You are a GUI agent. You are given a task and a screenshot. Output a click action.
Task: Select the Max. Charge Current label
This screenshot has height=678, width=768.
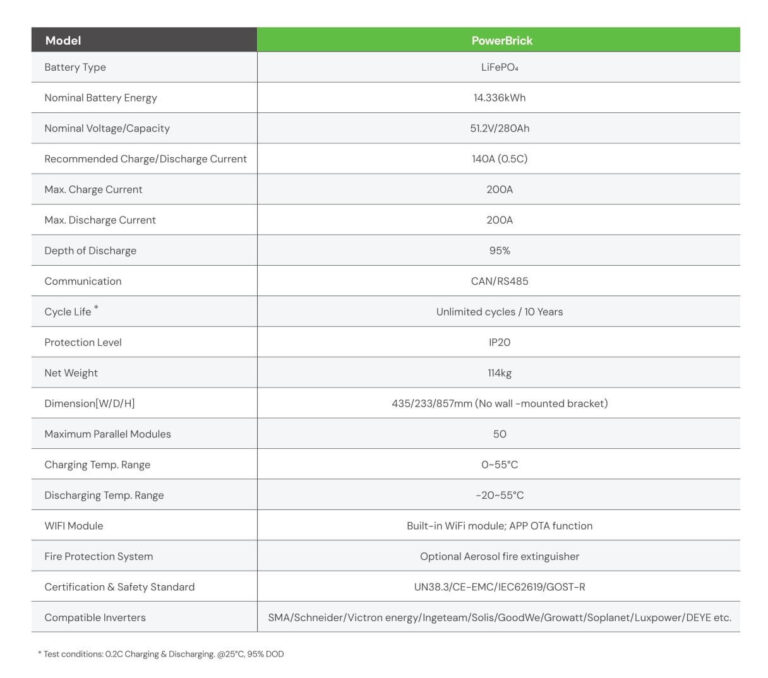pyautogui.click(x=93, y=189)
